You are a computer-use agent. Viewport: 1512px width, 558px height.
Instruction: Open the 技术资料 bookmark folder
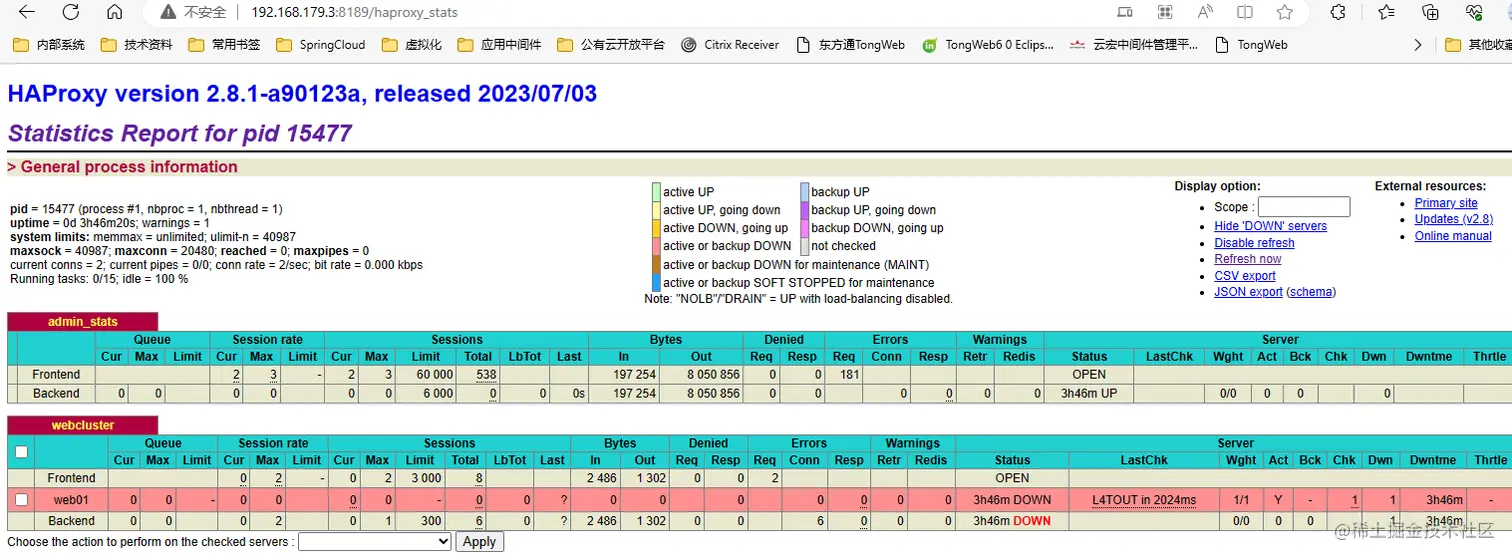pos(137,45)
